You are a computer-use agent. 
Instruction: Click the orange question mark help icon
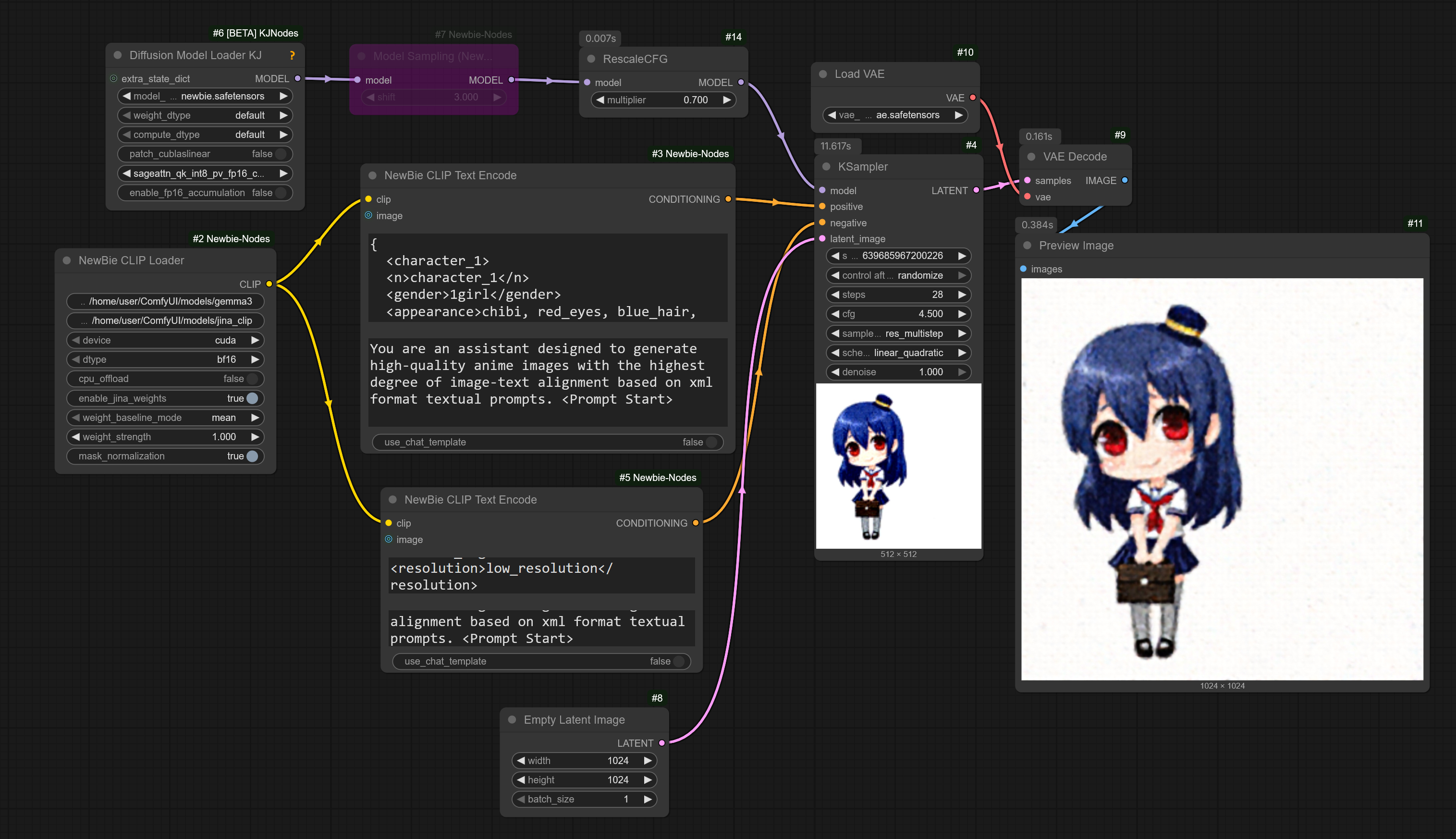(x=292, y=55)
